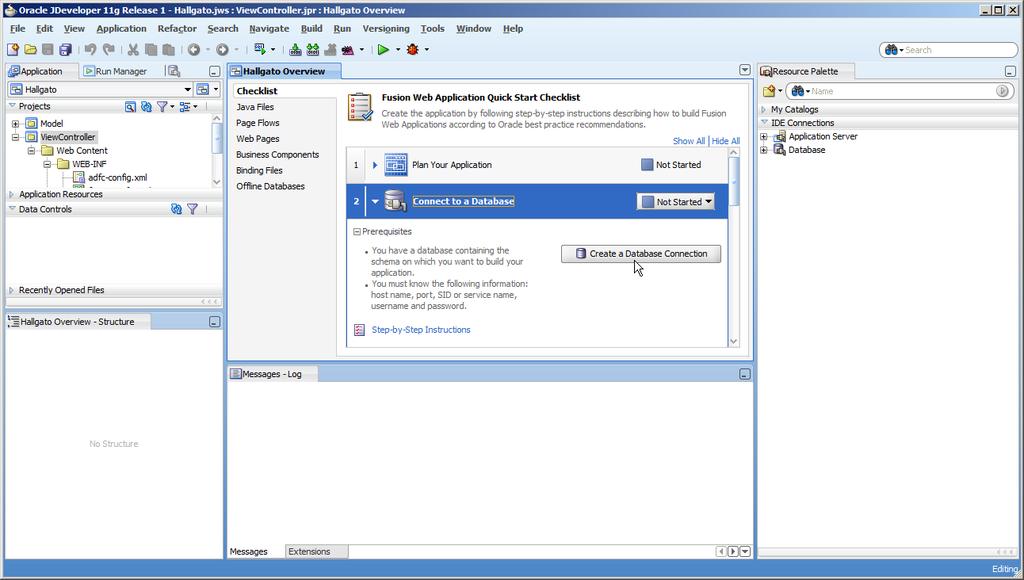Open the Tools menu
The height and width of the screenshot is (580, 1024).
coord(432,29)
